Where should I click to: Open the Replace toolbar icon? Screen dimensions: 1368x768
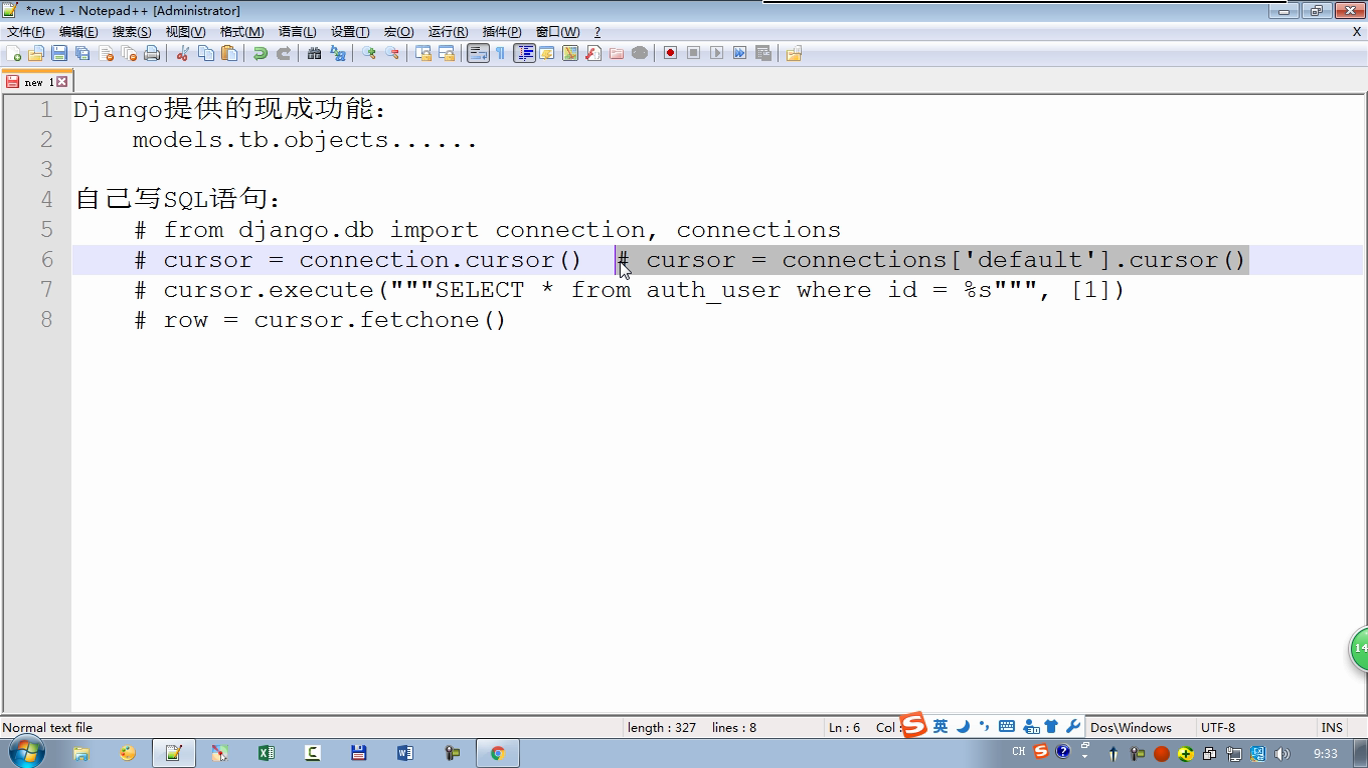(338, 53)
